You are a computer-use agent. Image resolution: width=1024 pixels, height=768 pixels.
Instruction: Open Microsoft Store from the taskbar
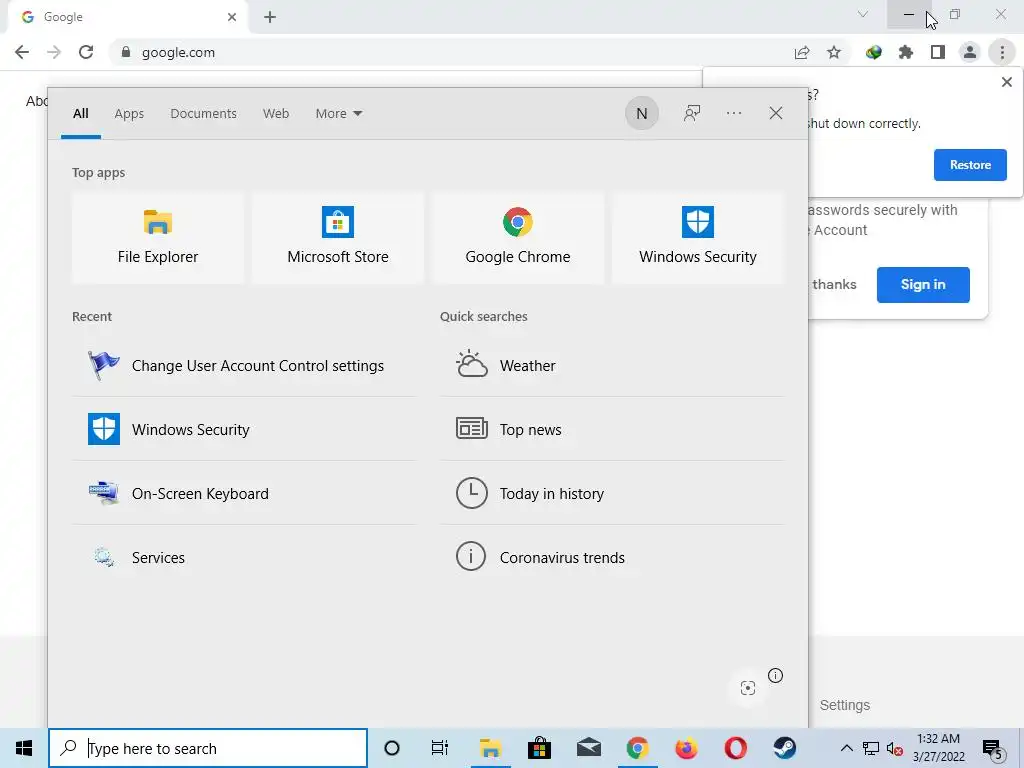coord(539,748)
